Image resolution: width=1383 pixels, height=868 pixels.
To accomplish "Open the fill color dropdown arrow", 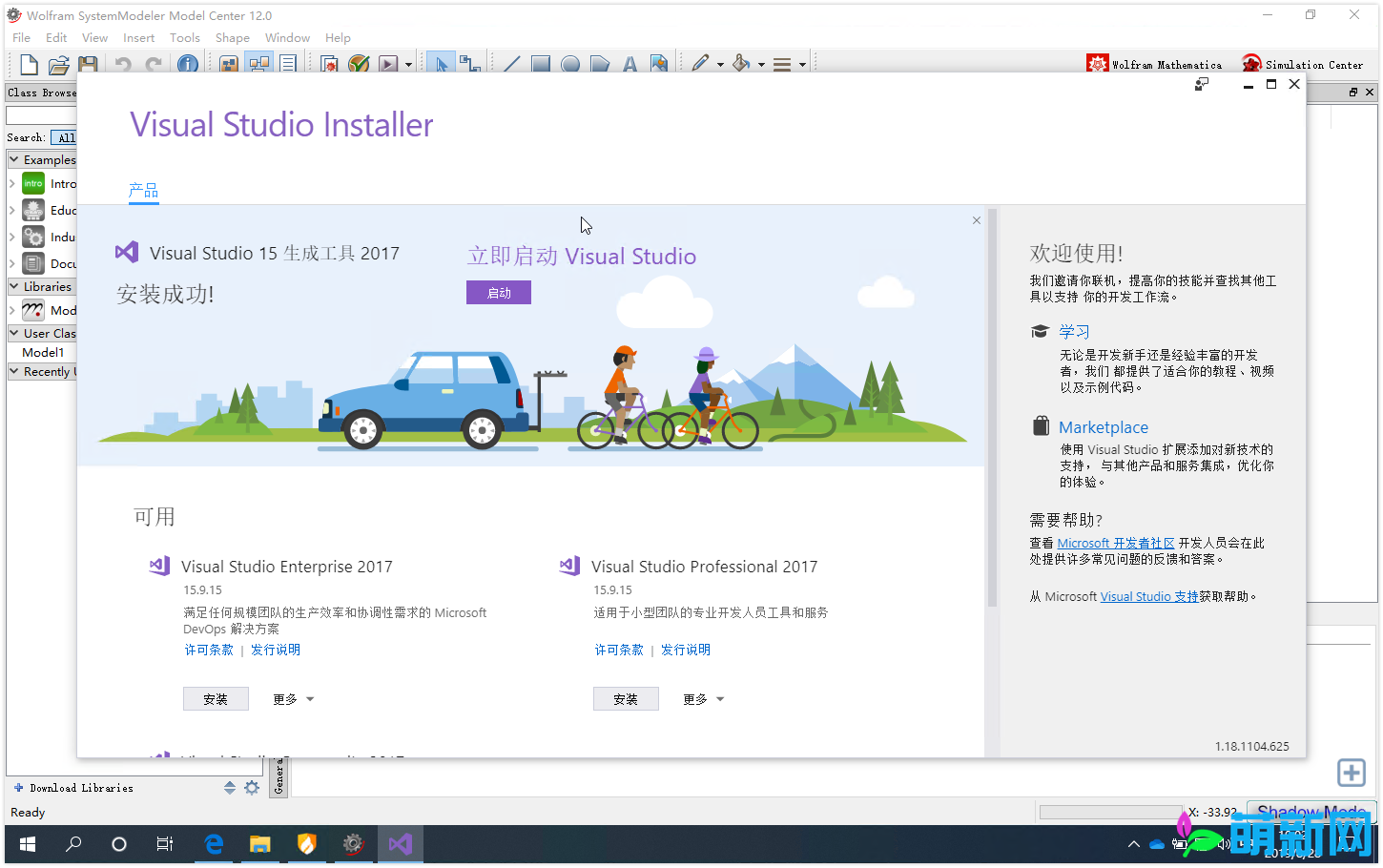I will (761, 65).
